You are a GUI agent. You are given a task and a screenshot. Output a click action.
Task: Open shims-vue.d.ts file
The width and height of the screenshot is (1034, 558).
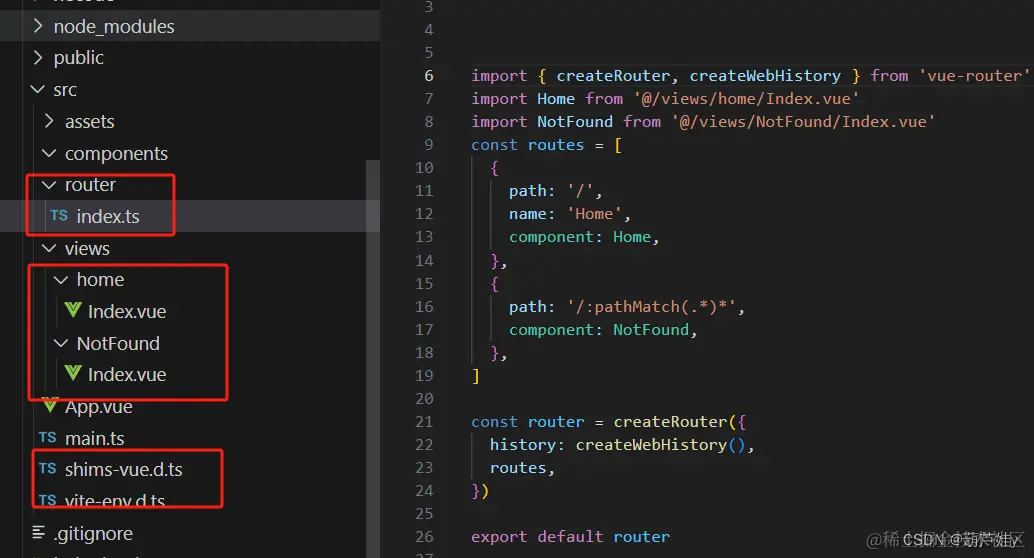(x=123, y=469)
